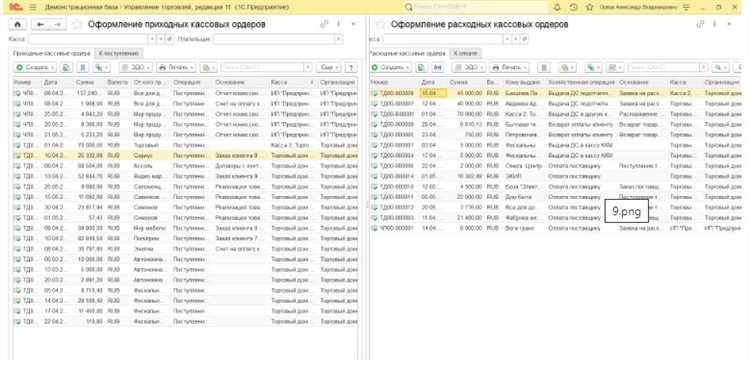Open the history icon in title bar
Viewport: 750px width, 367px height.
click(574, 7)
